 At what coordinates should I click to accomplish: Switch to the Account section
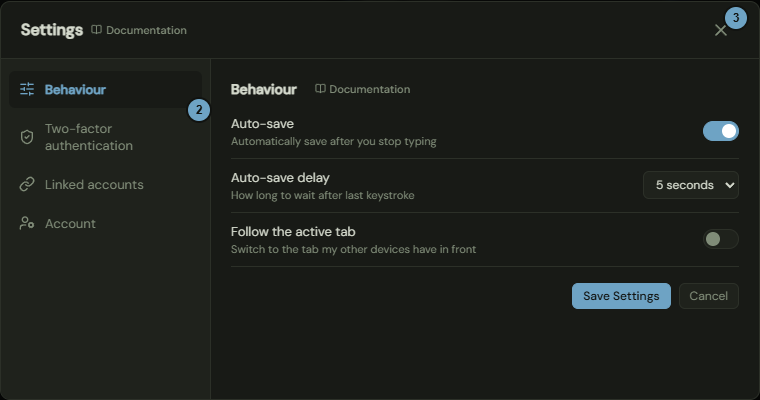pos(105,223)
